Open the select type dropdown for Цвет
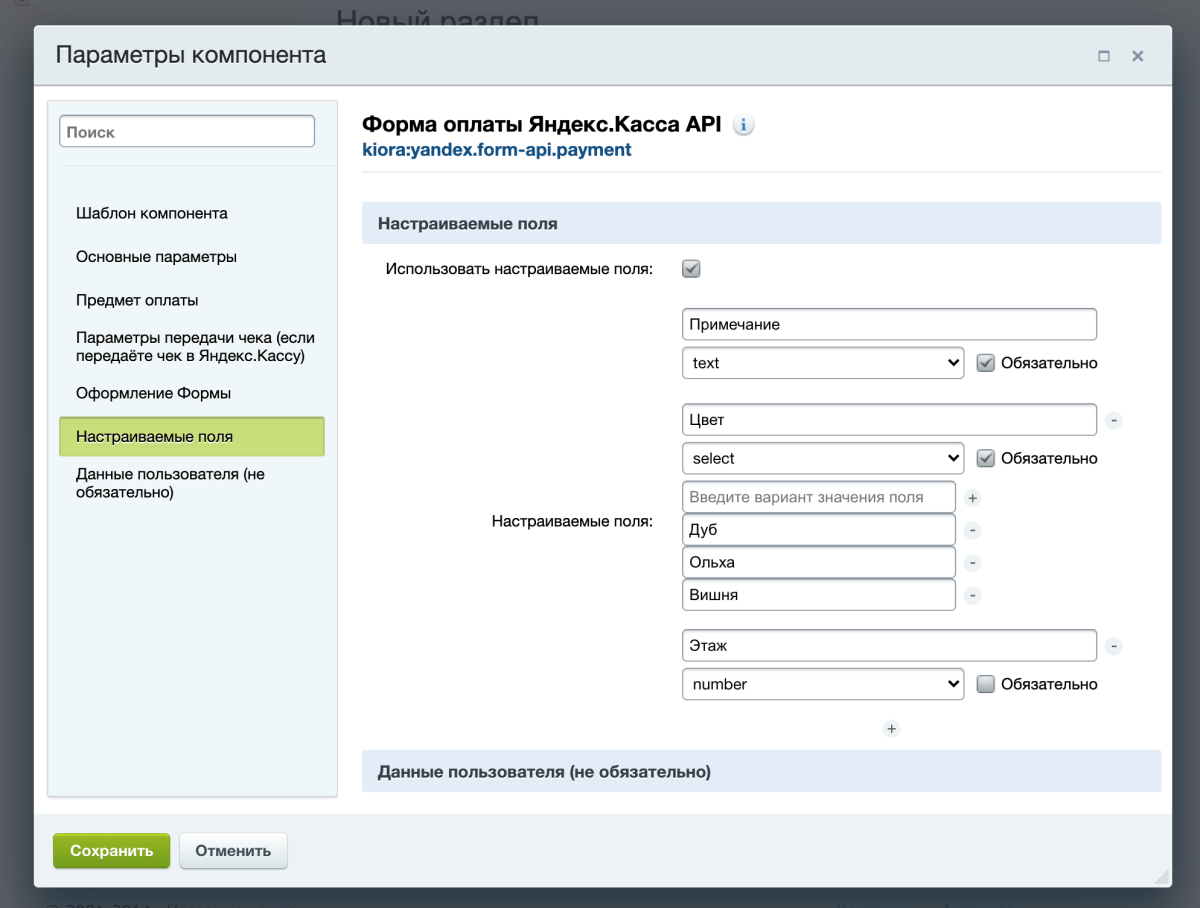Viewport: 1200px width, 908px height. pyautogui.click(x=822, y=458)
